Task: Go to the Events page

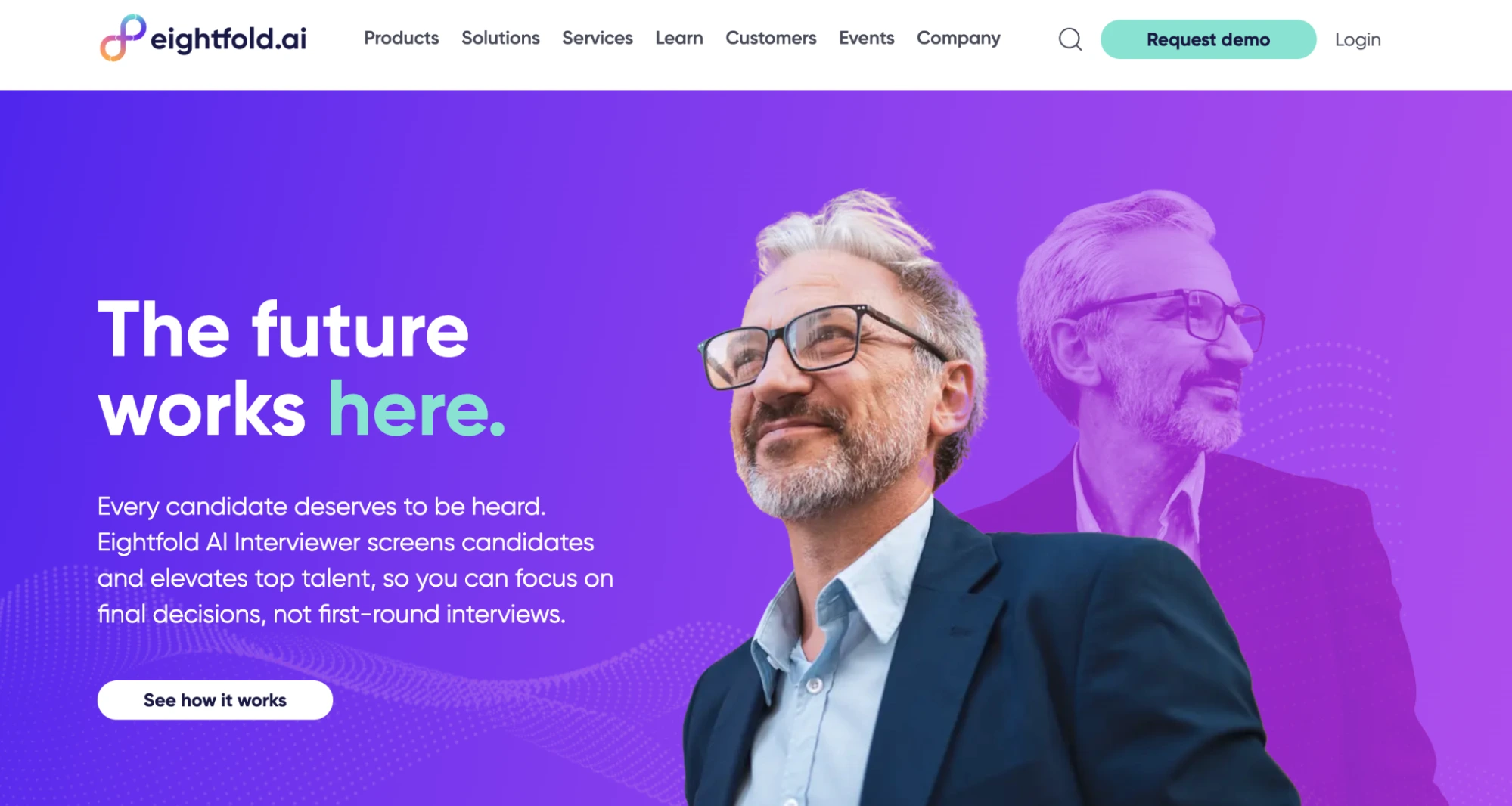Action: (866, 38)
